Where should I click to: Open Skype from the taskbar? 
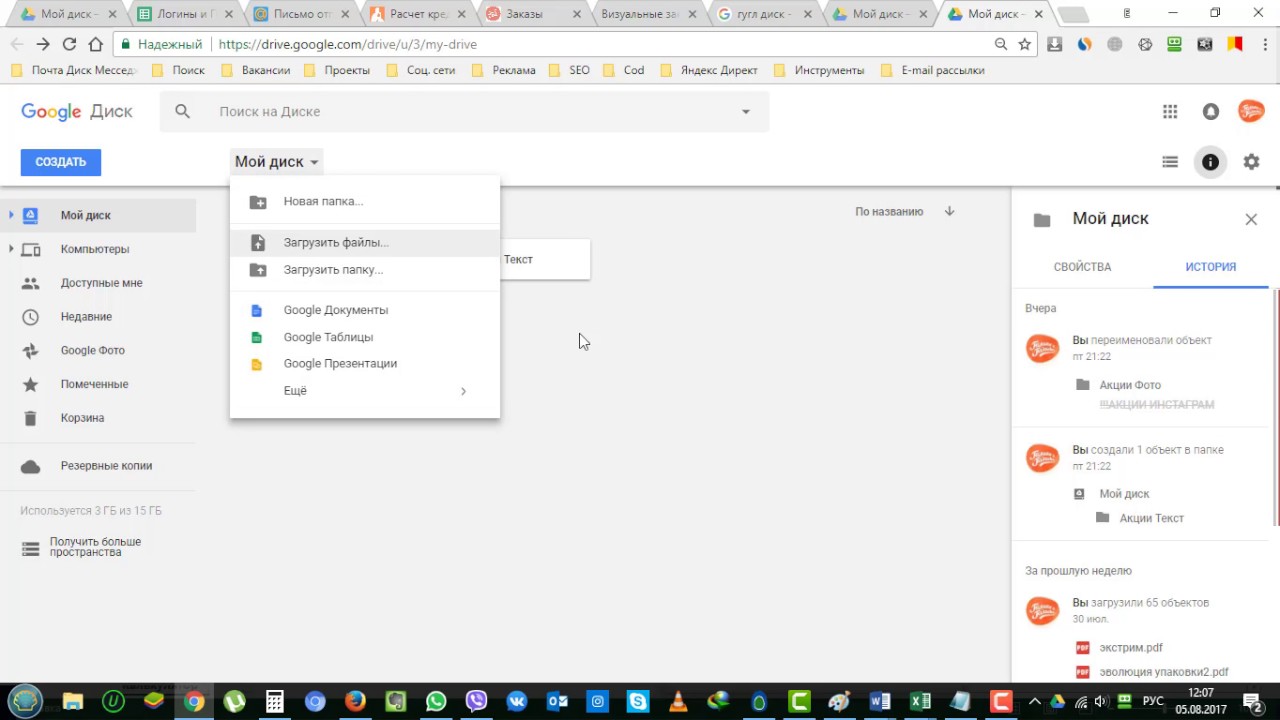click(638, 702)
